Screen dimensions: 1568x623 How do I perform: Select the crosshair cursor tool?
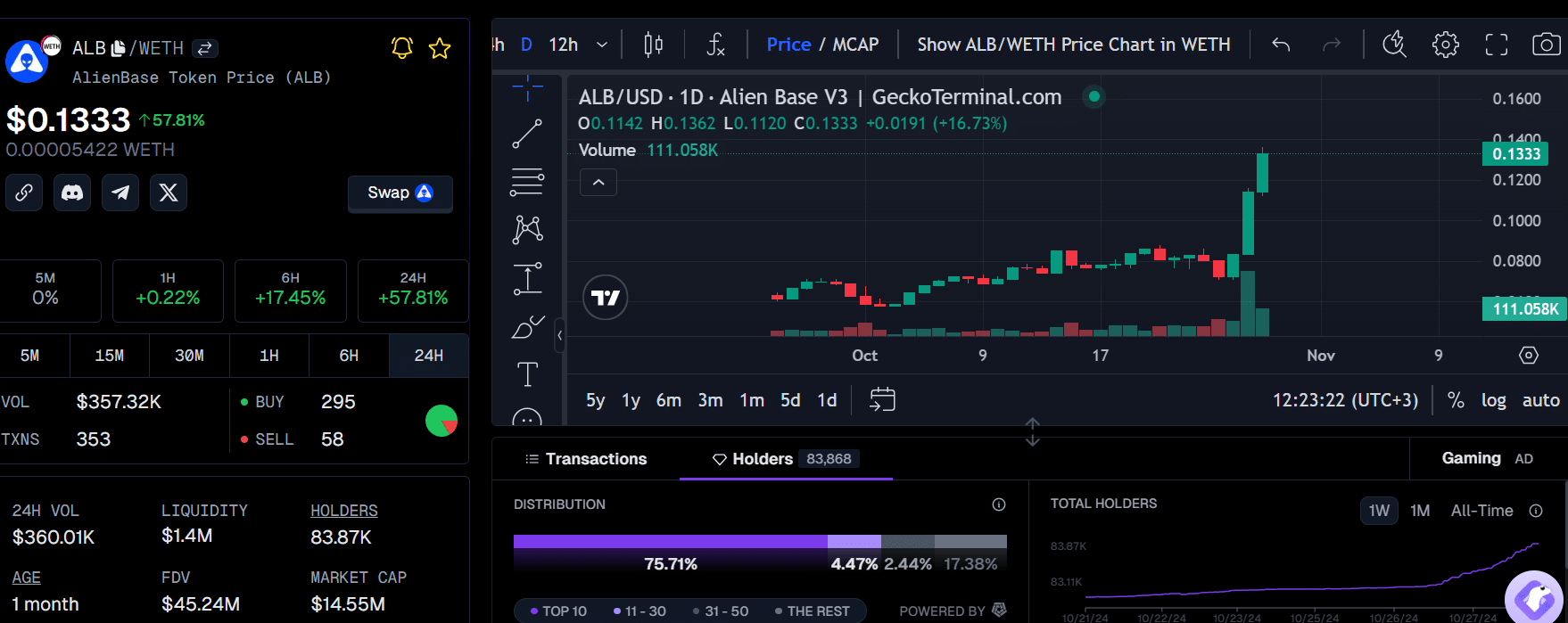pos(528,87)
